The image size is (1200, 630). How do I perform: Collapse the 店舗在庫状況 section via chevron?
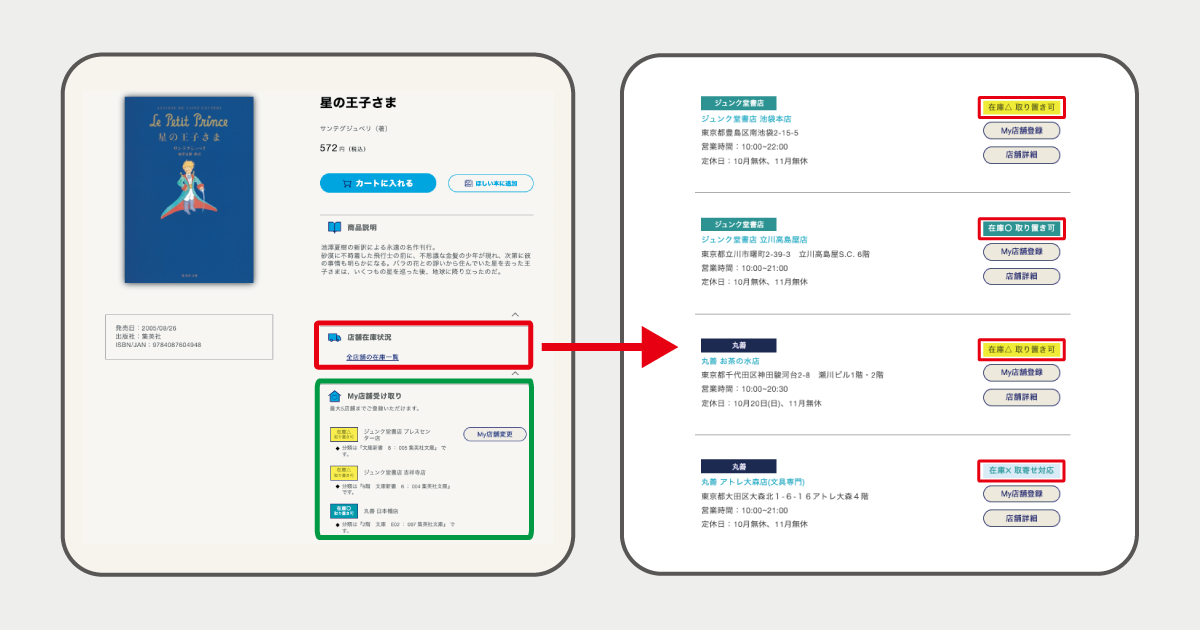click(514, 314)
